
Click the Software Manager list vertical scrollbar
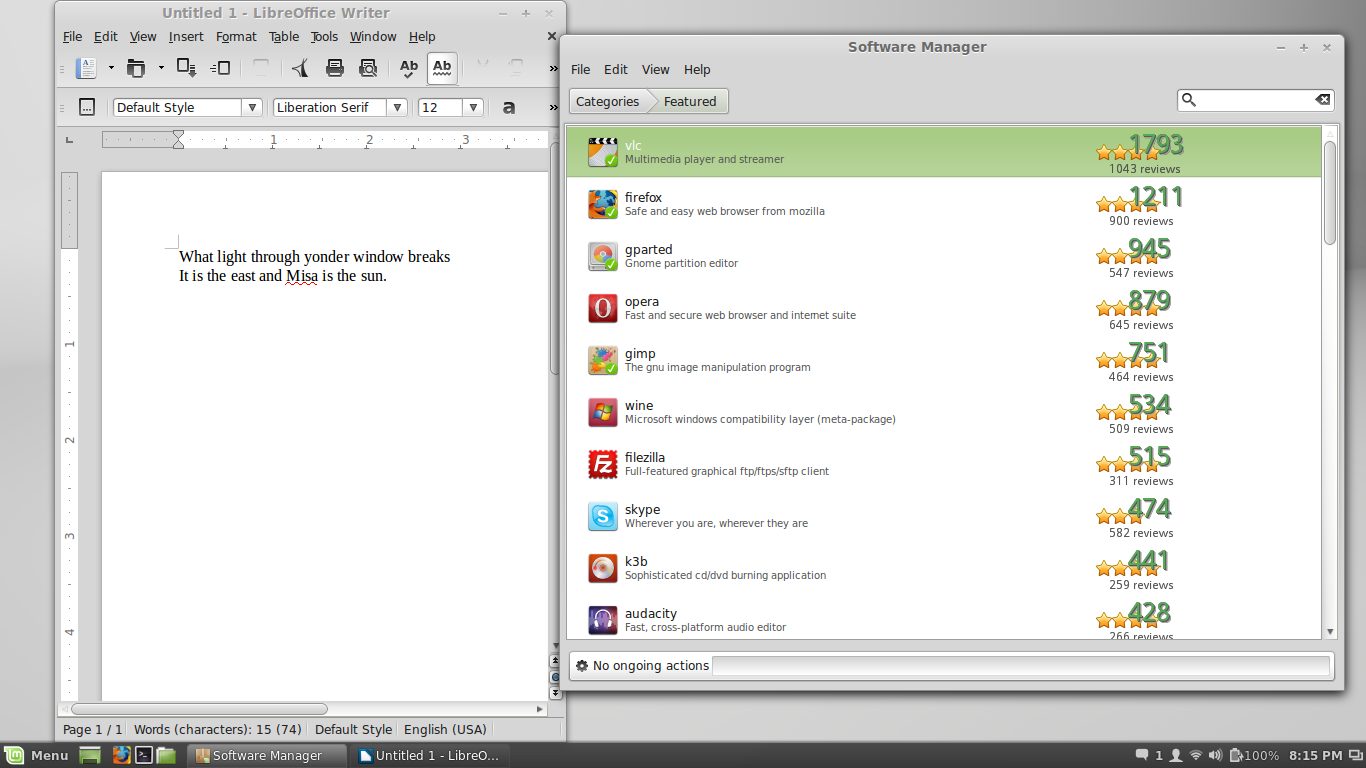(x=1330, y=193)
